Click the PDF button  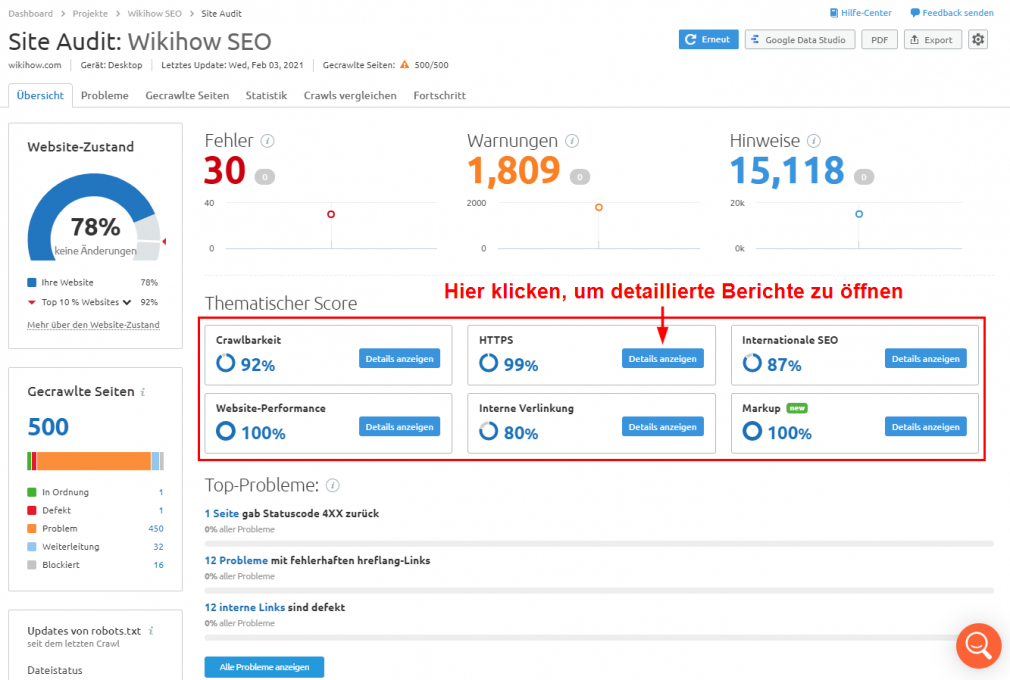[879, 39]
